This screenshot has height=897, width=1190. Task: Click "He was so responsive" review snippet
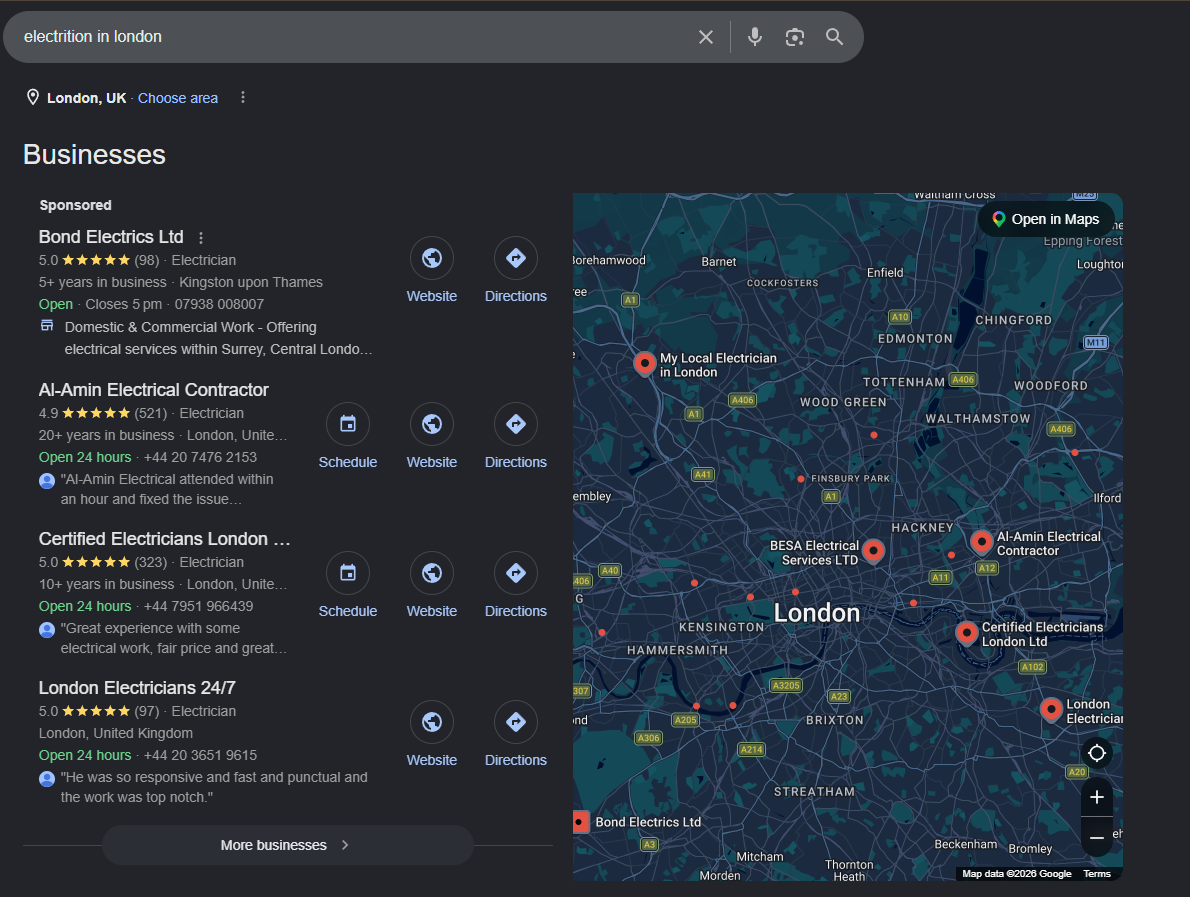coord(214,787)
